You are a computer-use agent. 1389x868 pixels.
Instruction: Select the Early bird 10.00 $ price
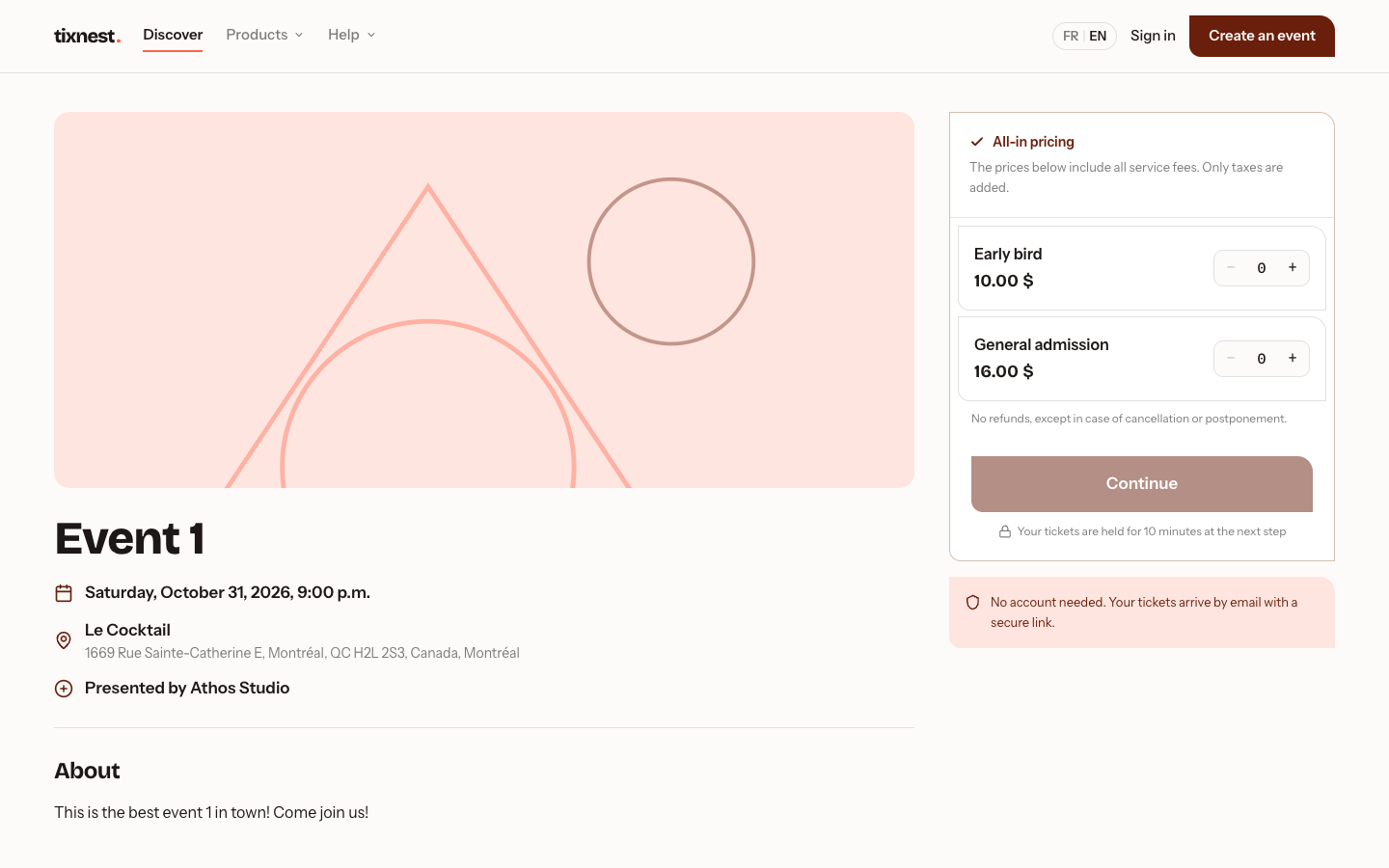point(1003,281)
